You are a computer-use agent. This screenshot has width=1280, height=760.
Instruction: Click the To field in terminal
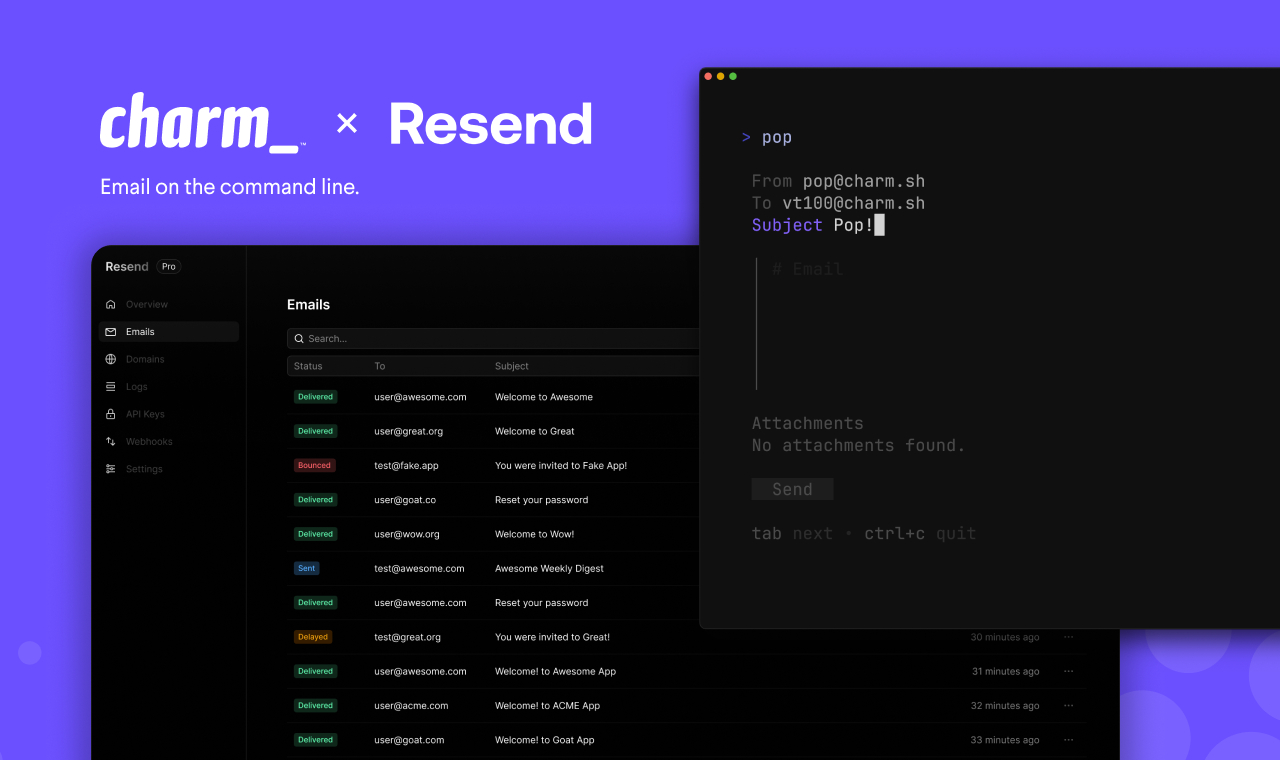pos(838,203)
